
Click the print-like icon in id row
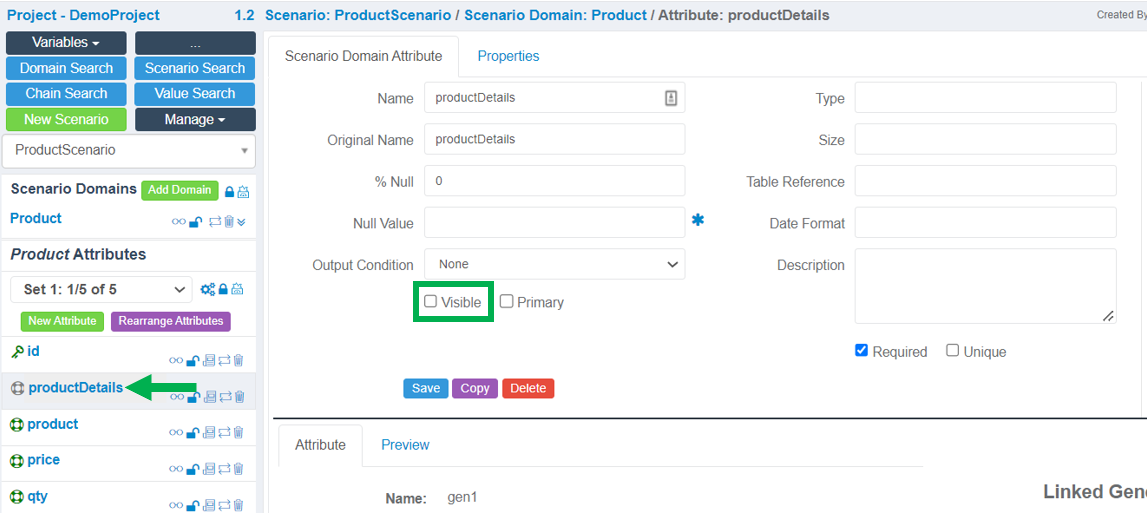[x=209, y=360]
